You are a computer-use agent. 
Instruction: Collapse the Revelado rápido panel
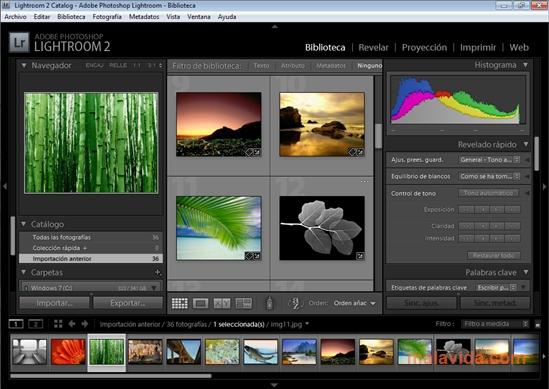526,144
